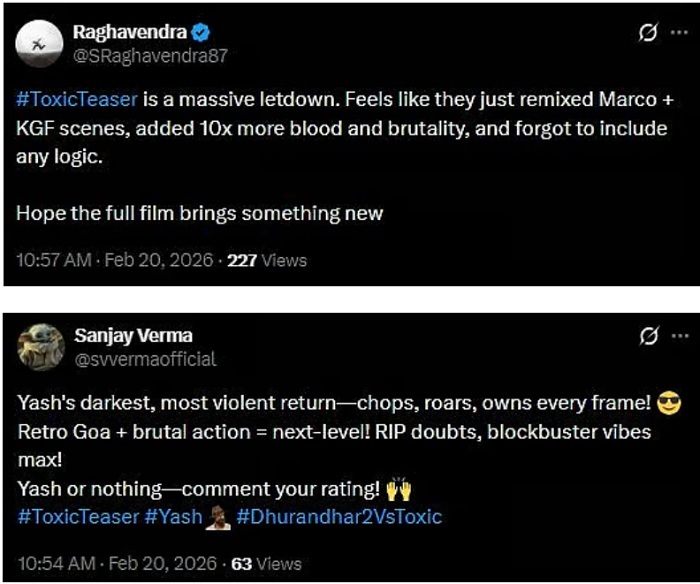Click the blue verified badge beside Raghavendra
This screenshot has width=700, height=584.
click(x=202, y=33)
